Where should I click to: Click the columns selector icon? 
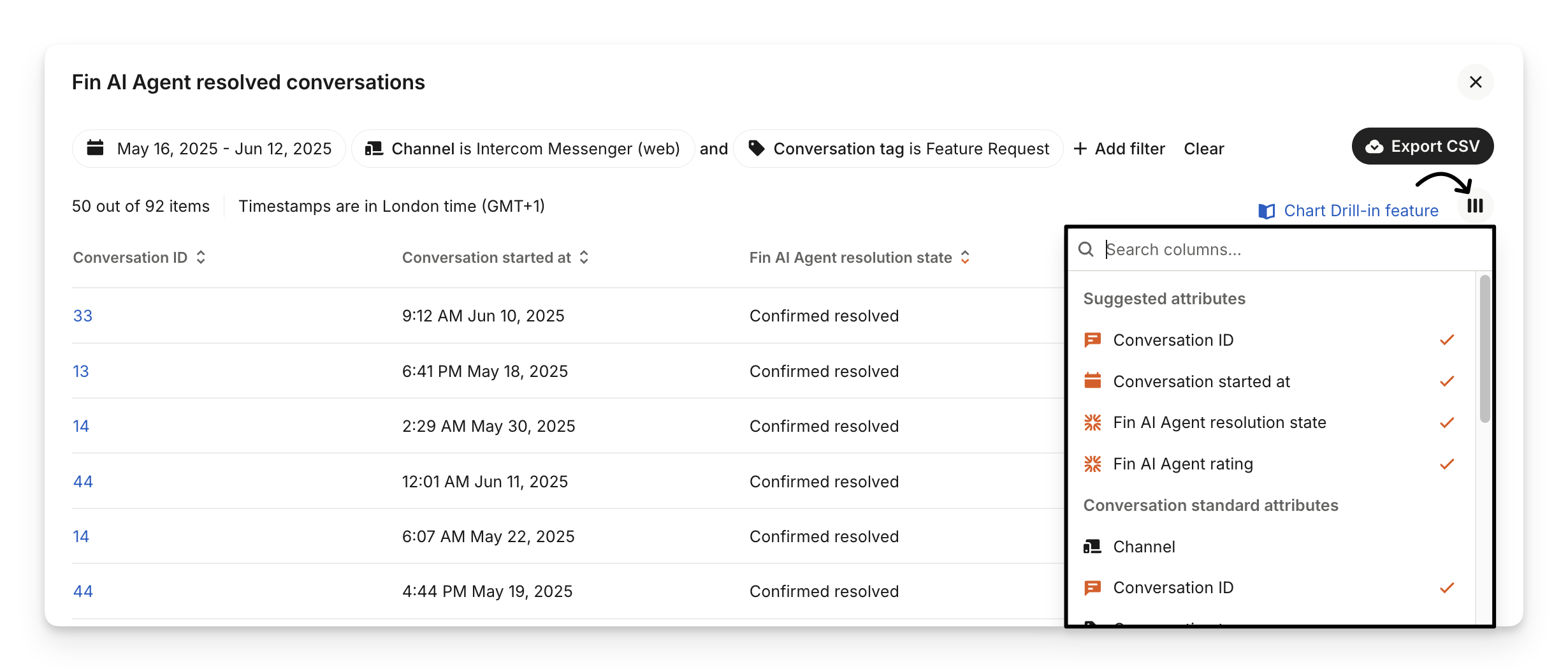tap(1475, 206)
